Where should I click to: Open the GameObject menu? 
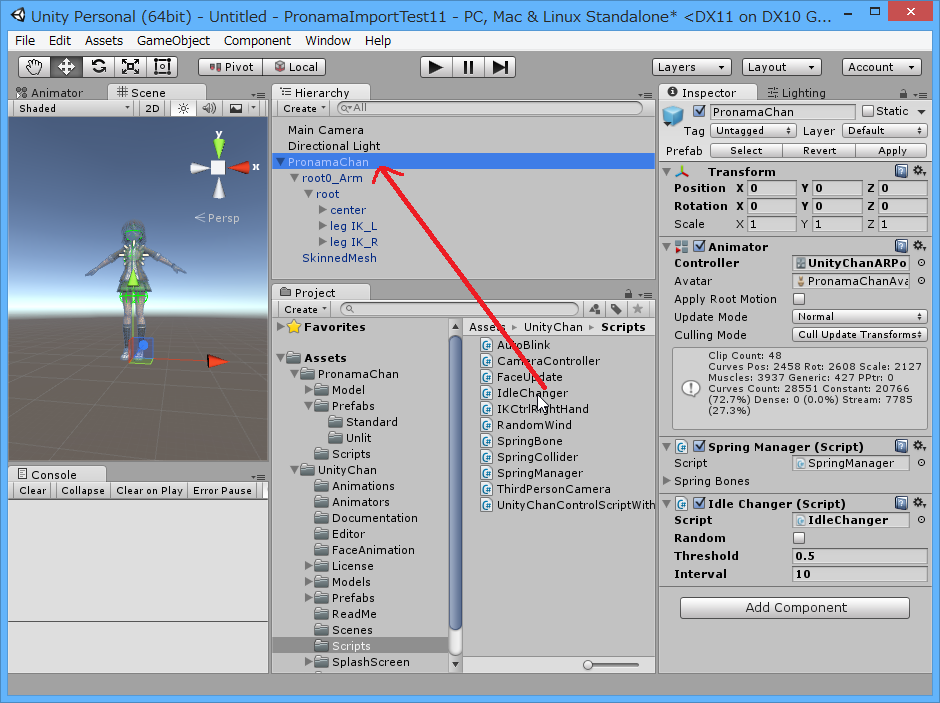coord(173,41)
